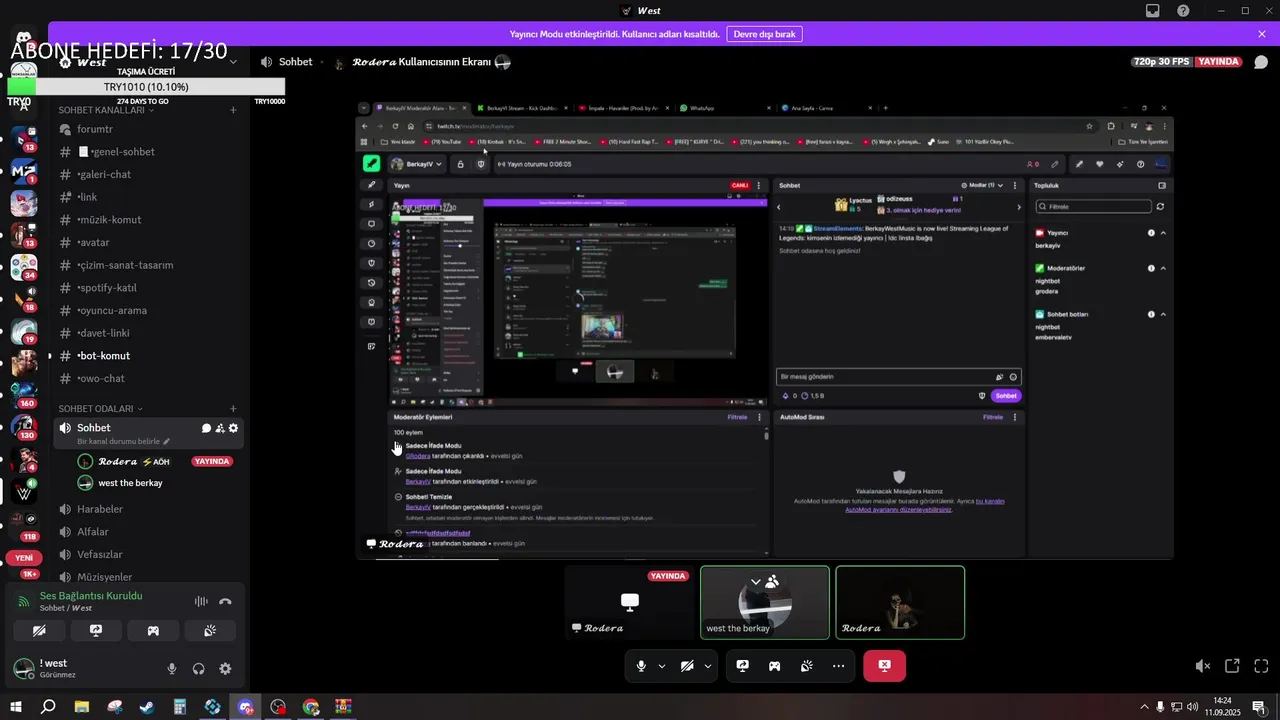Deafen with headphones icon
The width and height of the screenshot is (1280, 720).
[199, 669]
